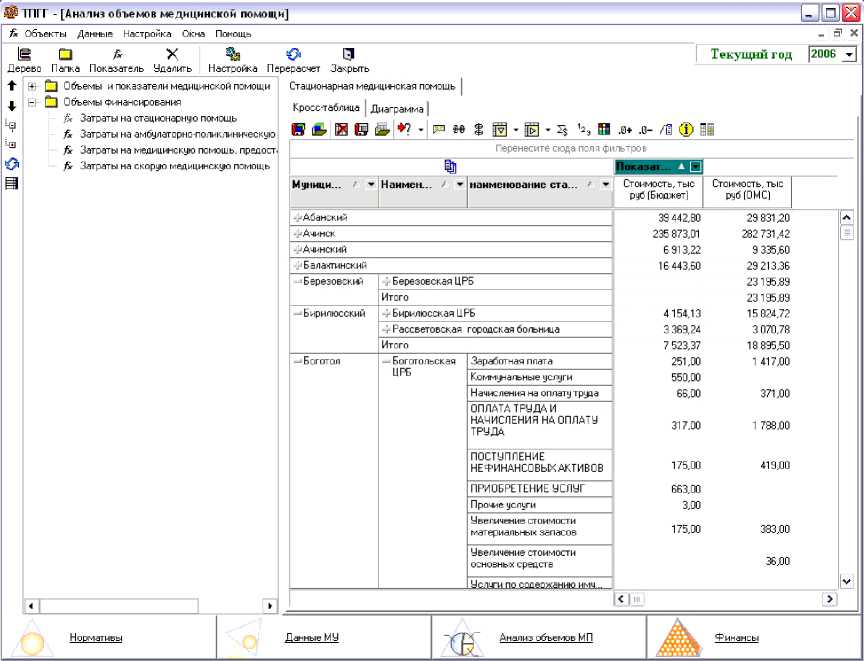Switch to the Диаграмма tab
Screen dimensions: 864x661
[398, 108]
